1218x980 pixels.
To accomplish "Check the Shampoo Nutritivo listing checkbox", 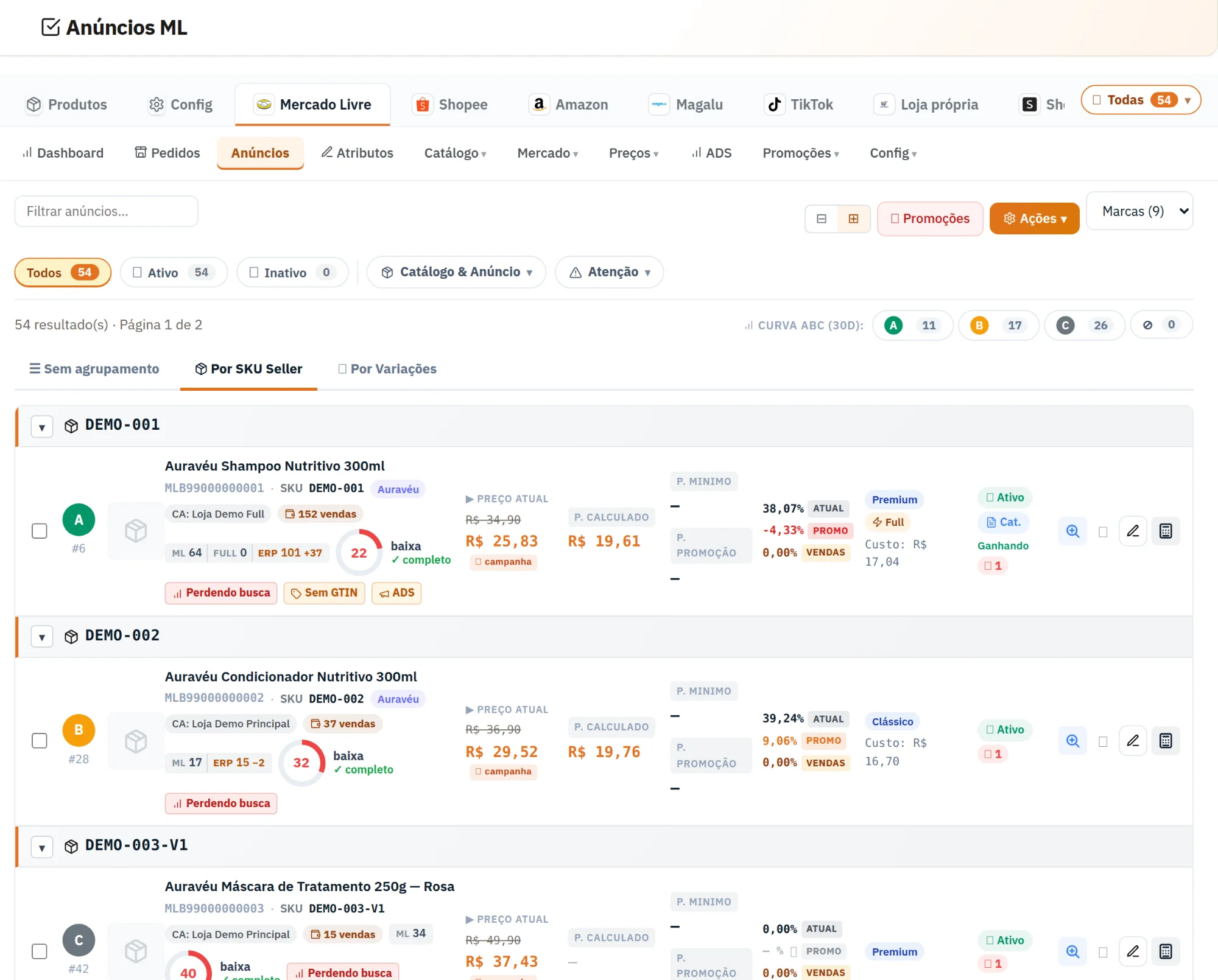I will tap(40, 531).
